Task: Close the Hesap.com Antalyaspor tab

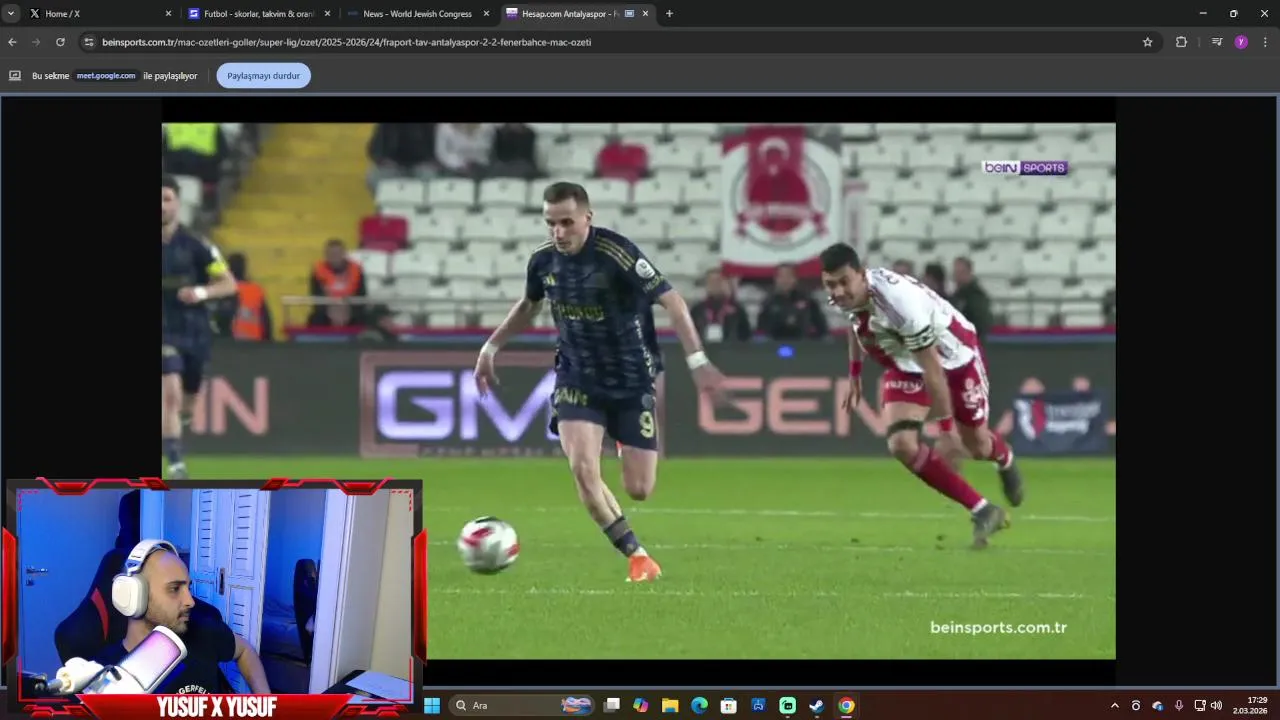Action: click(x=645, y=14)
